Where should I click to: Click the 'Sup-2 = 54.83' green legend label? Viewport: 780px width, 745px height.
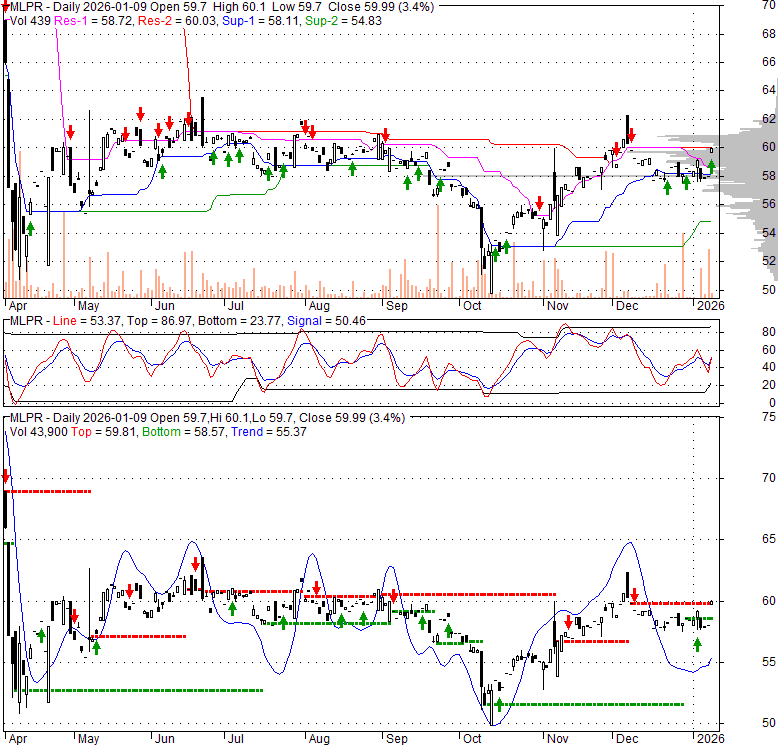[x=343, y=20]
